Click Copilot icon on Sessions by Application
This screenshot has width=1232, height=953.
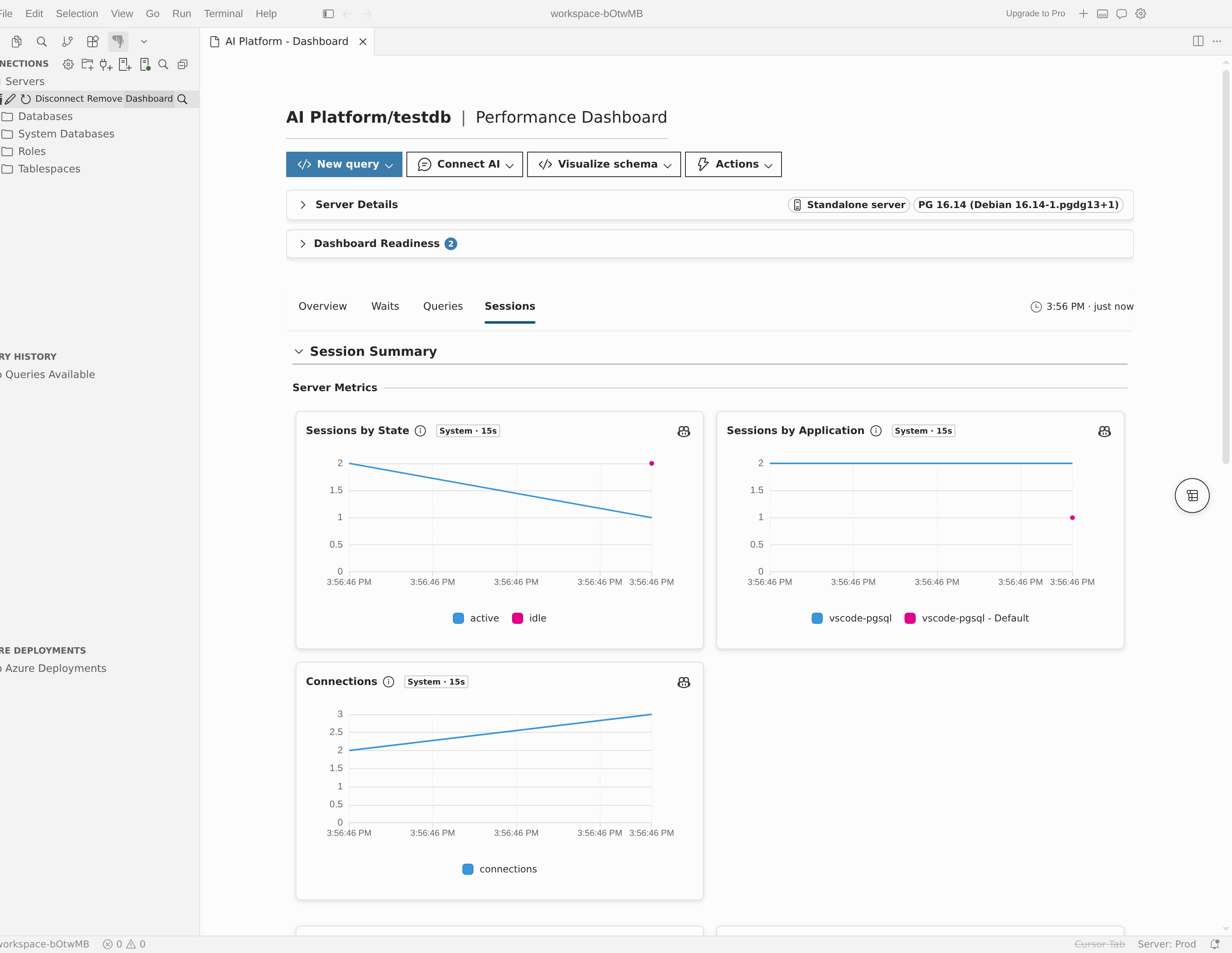[1105, 431]
